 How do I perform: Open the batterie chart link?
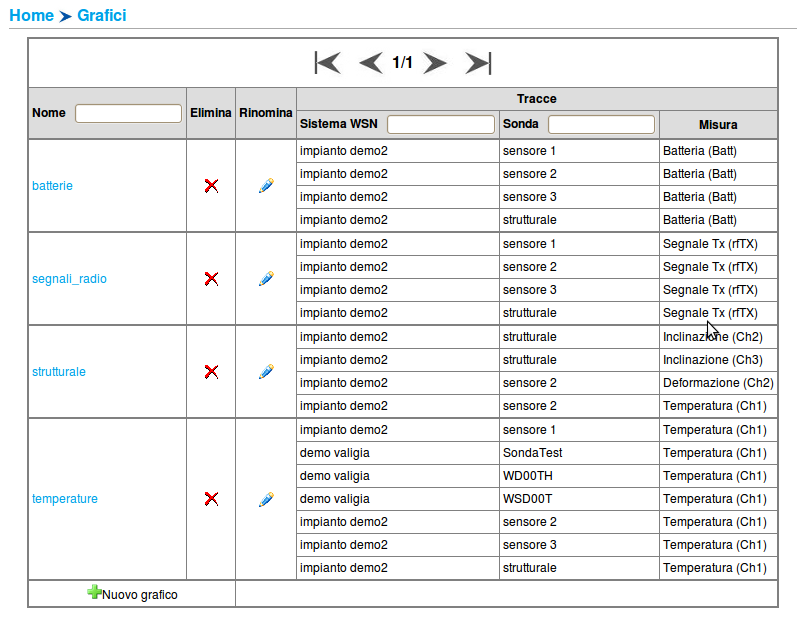[x=52, y=186]
